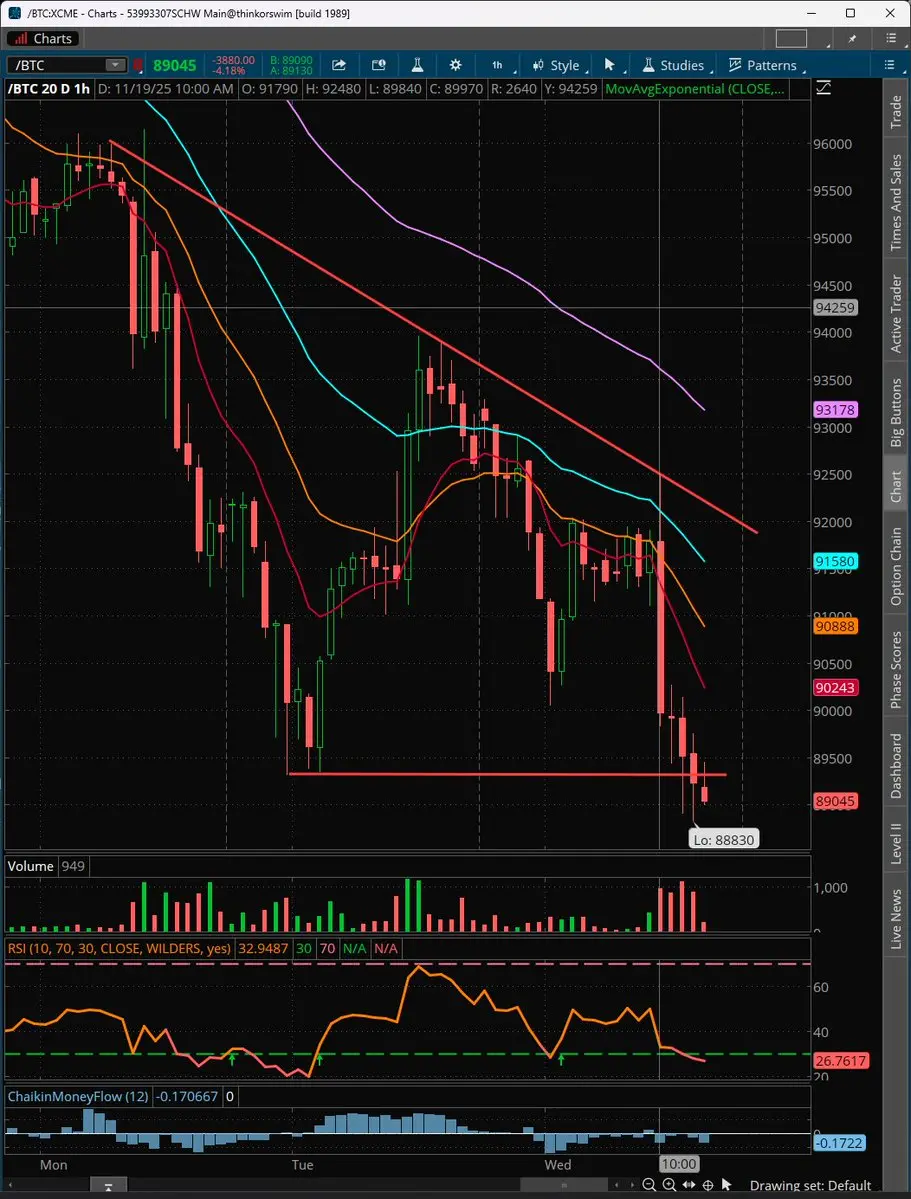911x1199 pixels.
Task: Open the Live News sidebar tab
Action: coord(896,920)
